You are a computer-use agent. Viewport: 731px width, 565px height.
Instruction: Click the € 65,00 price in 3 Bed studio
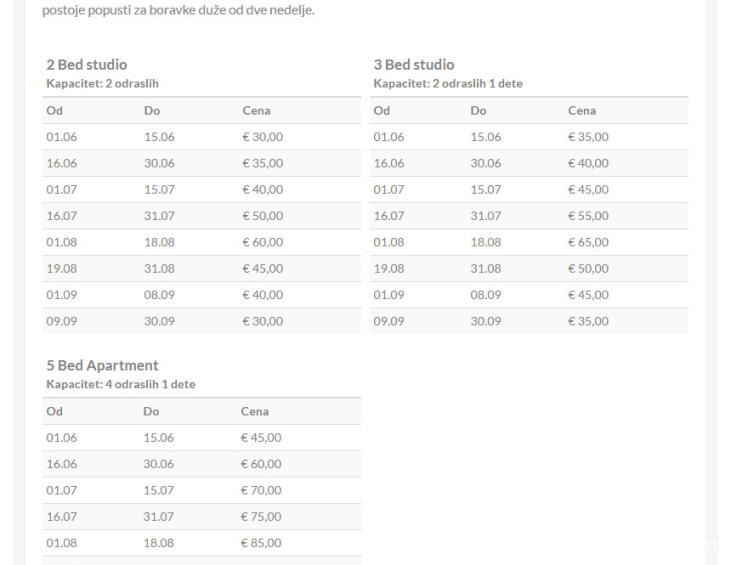tap(588, 242)
